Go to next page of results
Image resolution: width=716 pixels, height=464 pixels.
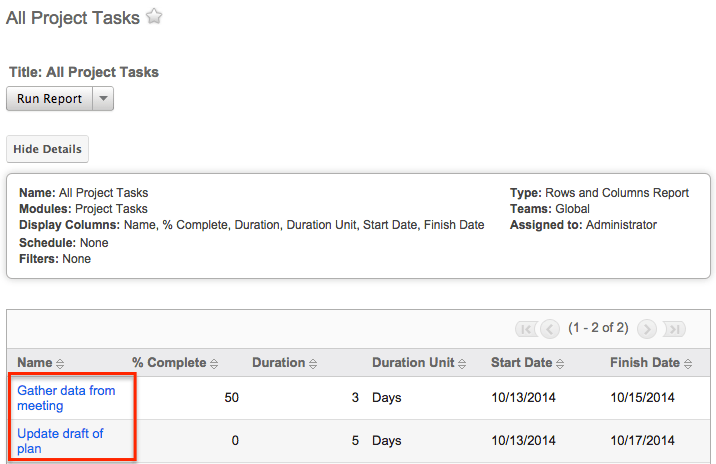tap(647, 329)
